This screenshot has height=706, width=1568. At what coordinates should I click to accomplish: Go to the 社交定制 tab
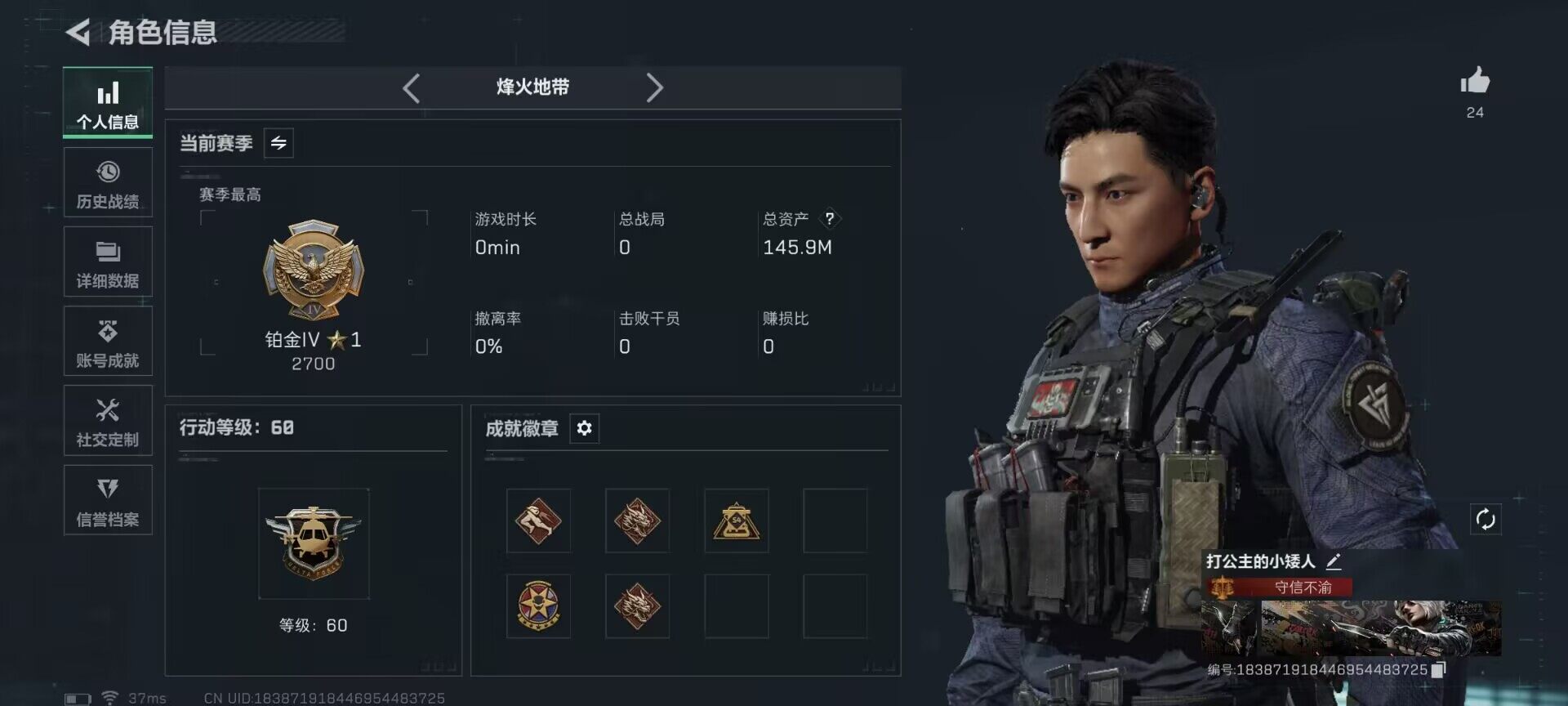click(108, 421)
